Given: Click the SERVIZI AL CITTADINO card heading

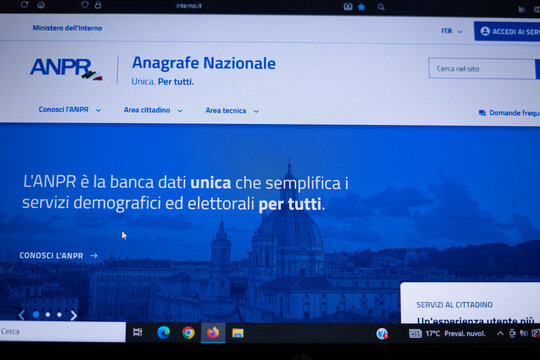Looking at the screenshot, I should tap(454, 305).
